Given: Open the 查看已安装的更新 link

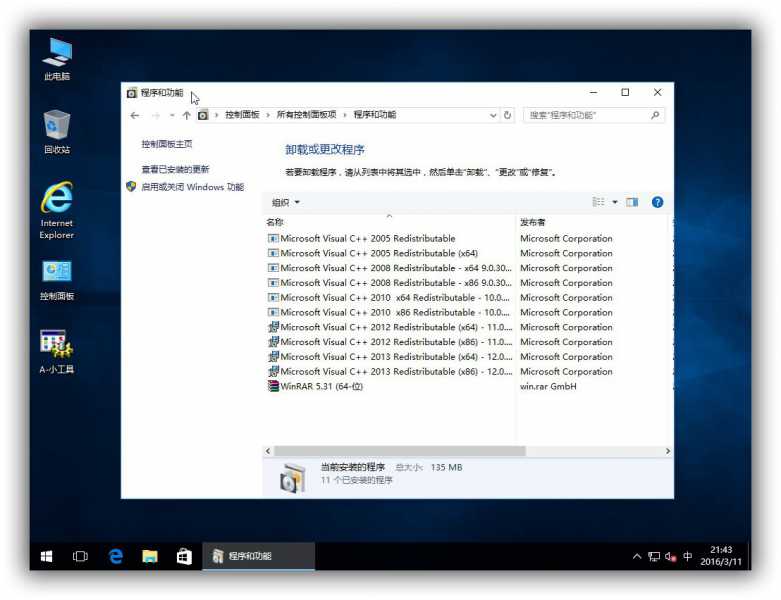Looking at the screenshot, I should click(175, 169).
